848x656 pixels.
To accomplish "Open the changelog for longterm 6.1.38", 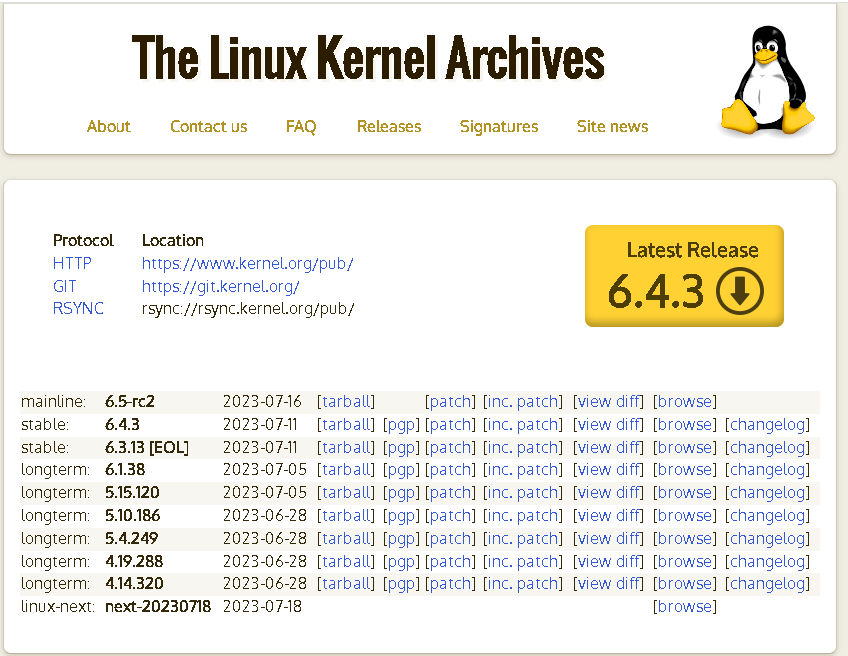I will [x=767, y=470].
